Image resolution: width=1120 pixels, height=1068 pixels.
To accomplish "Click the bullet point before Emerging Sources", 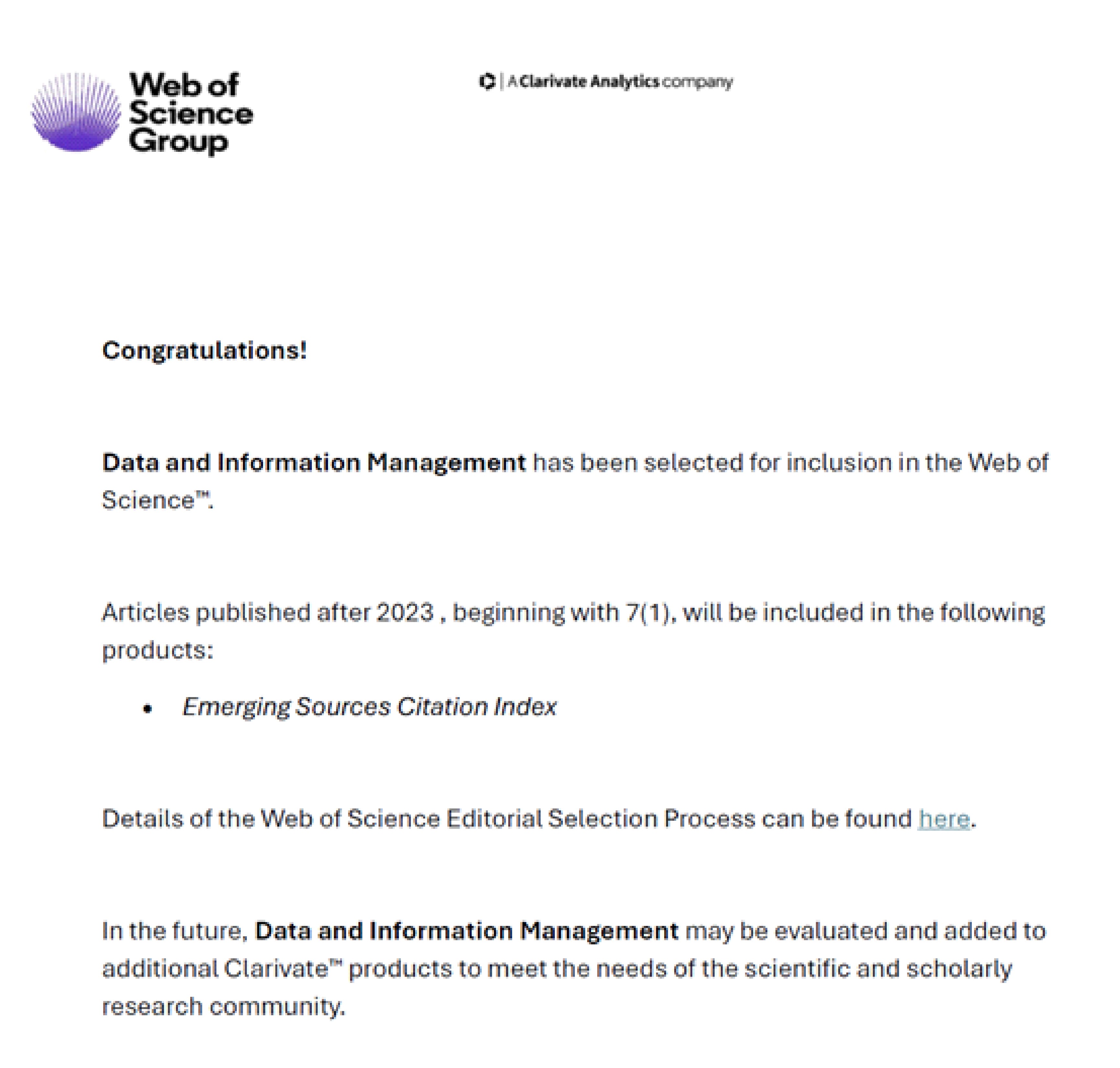I will (148, 709).
